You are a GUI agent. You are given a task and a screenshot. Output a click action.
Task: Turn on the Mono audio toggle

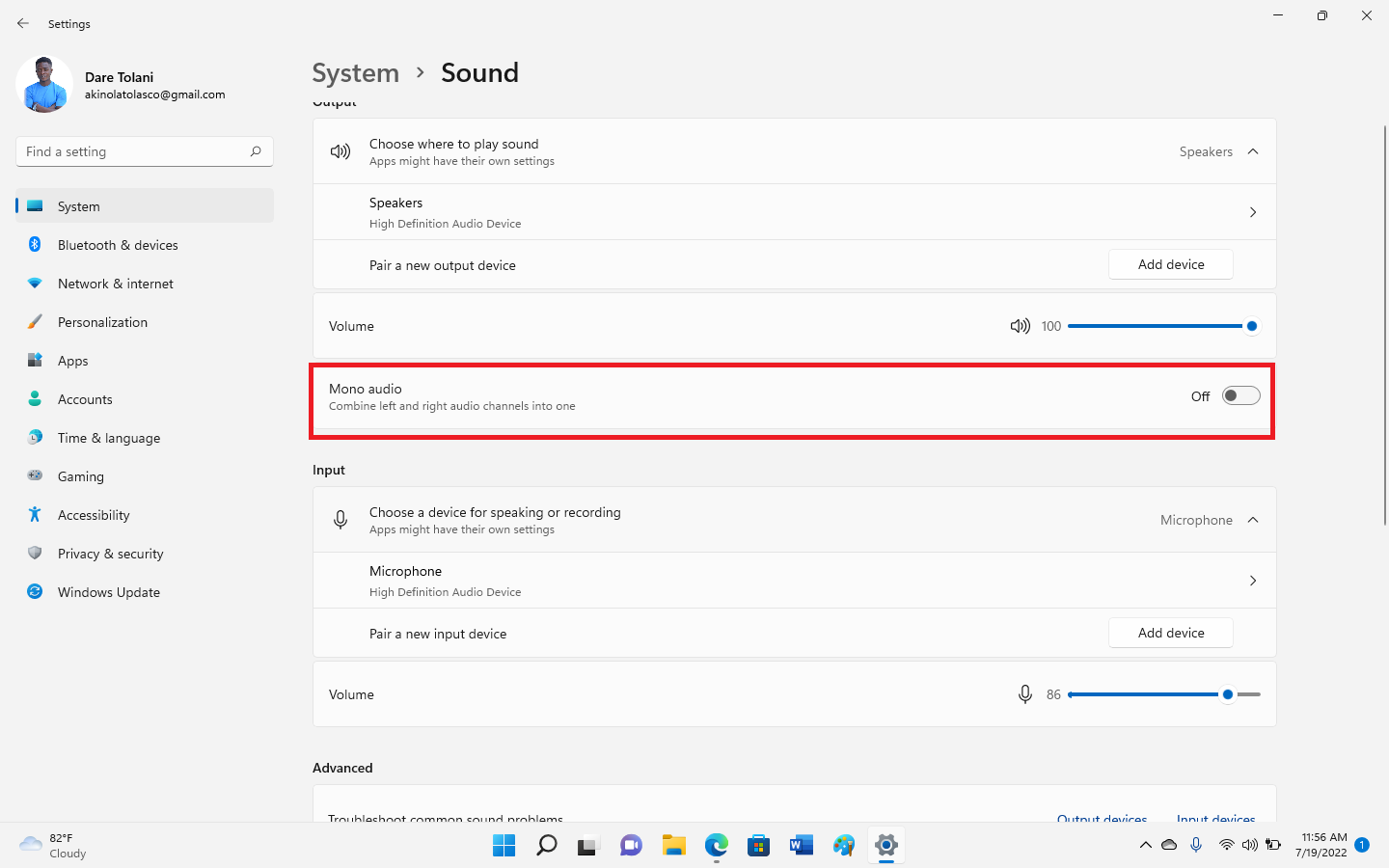(1241, 395)
